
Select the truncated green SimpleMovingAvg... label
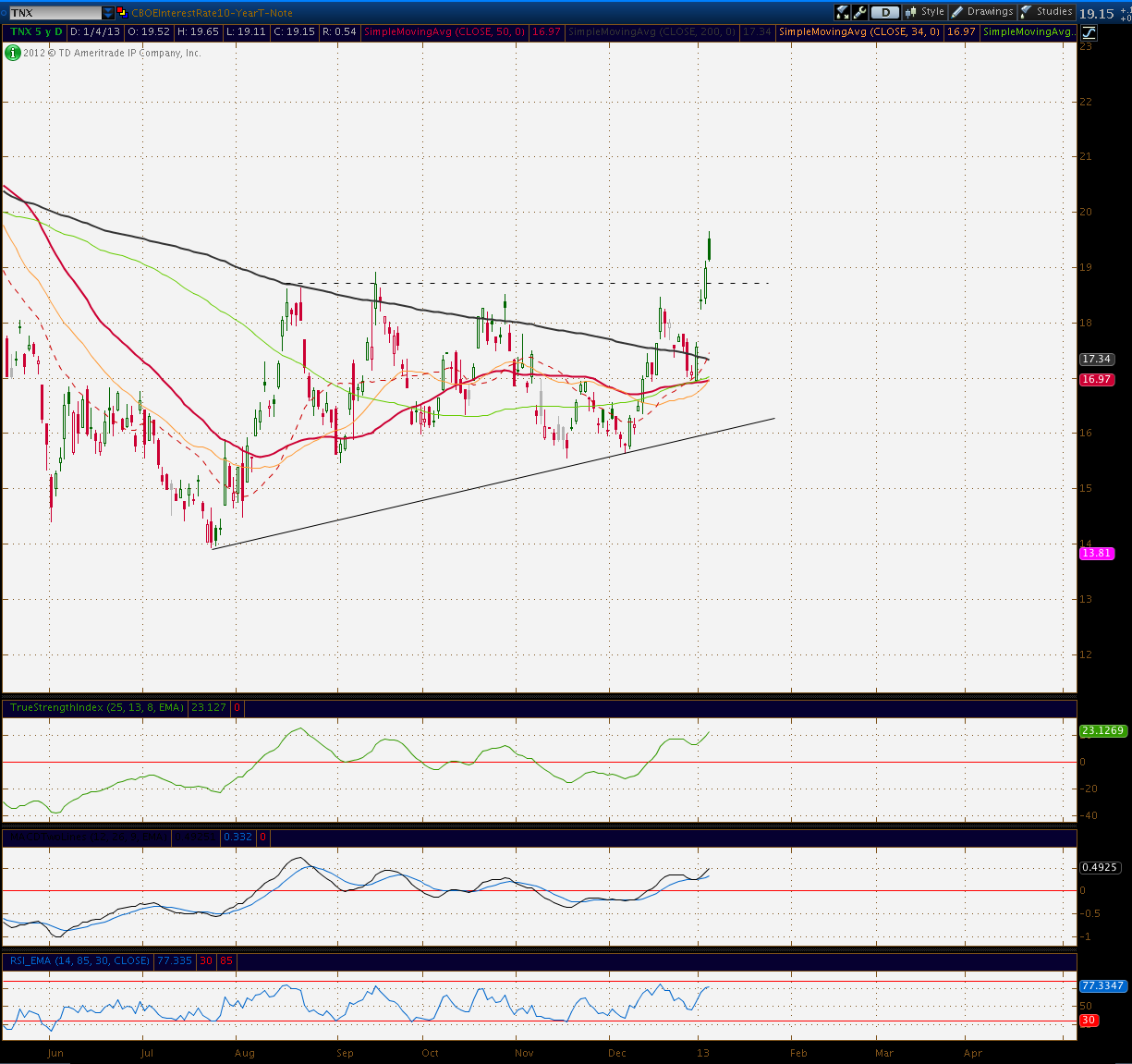coord(1029,31)
